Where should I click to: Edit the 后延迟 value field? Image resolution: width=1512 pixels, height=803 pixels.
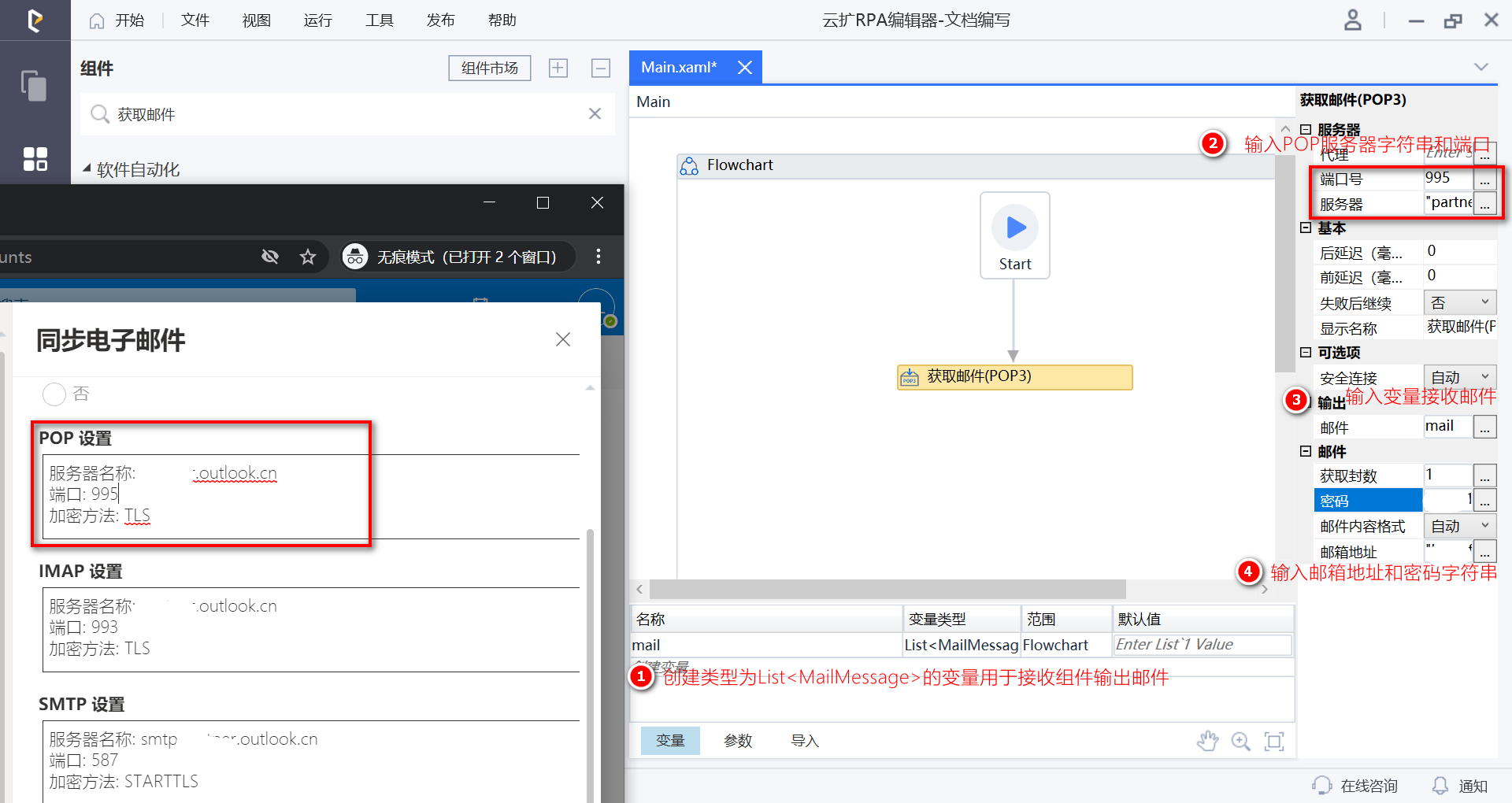tap(1460, 251)
